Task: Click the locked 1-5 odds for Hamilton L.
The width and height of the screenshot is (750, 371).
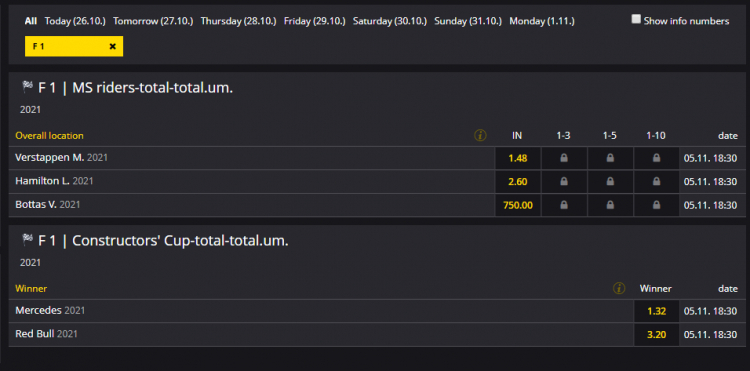Action: click(x=610, y=182)
